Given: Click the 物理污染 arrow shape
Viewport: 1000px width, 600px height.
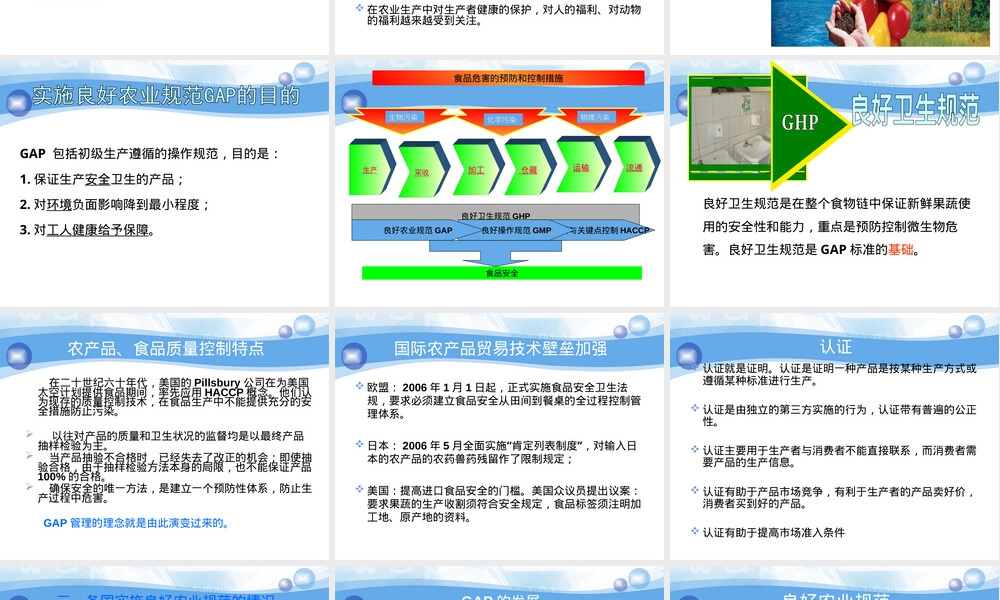Looking at the screenshot, I should click(x=596, y=119).
